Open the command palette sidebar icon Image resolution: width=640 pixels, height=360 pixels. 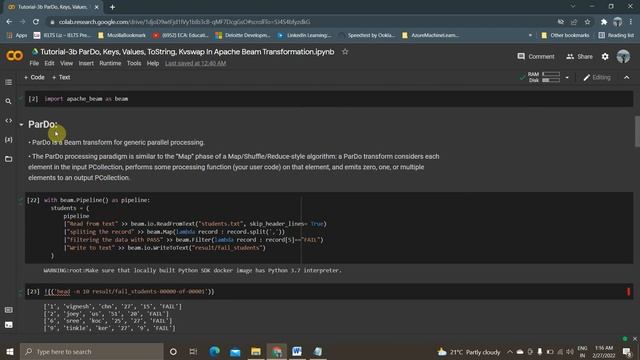point(8,310)
